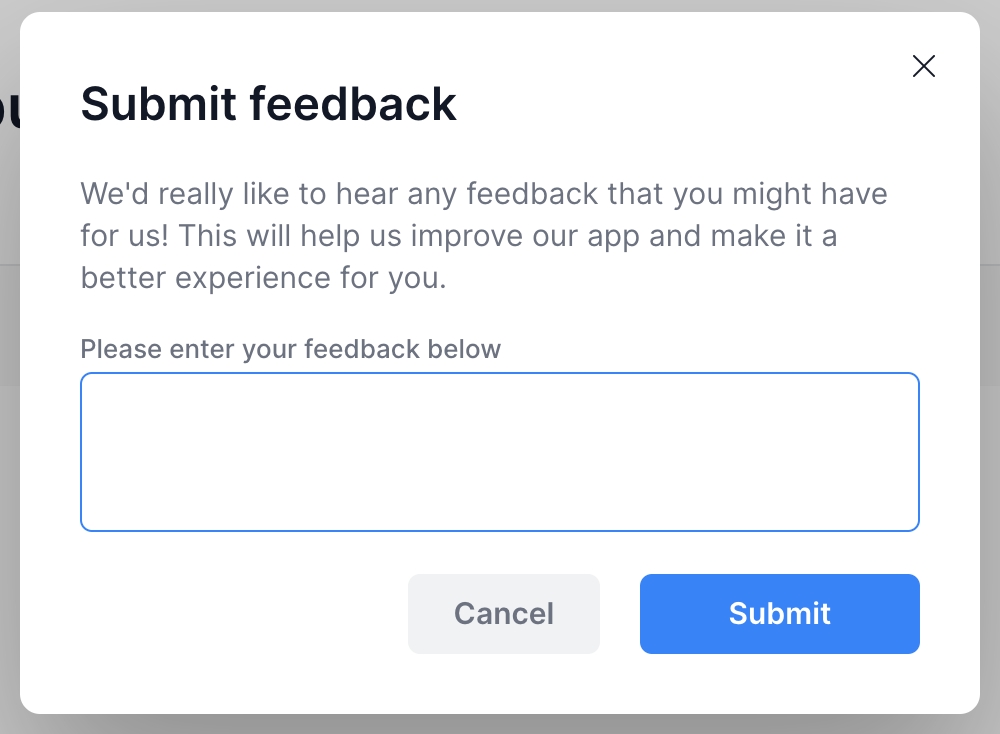Place cursor in the blue-outlined text box
Image resolution: width=1000 pixels, height=734 pixels.
499,451
